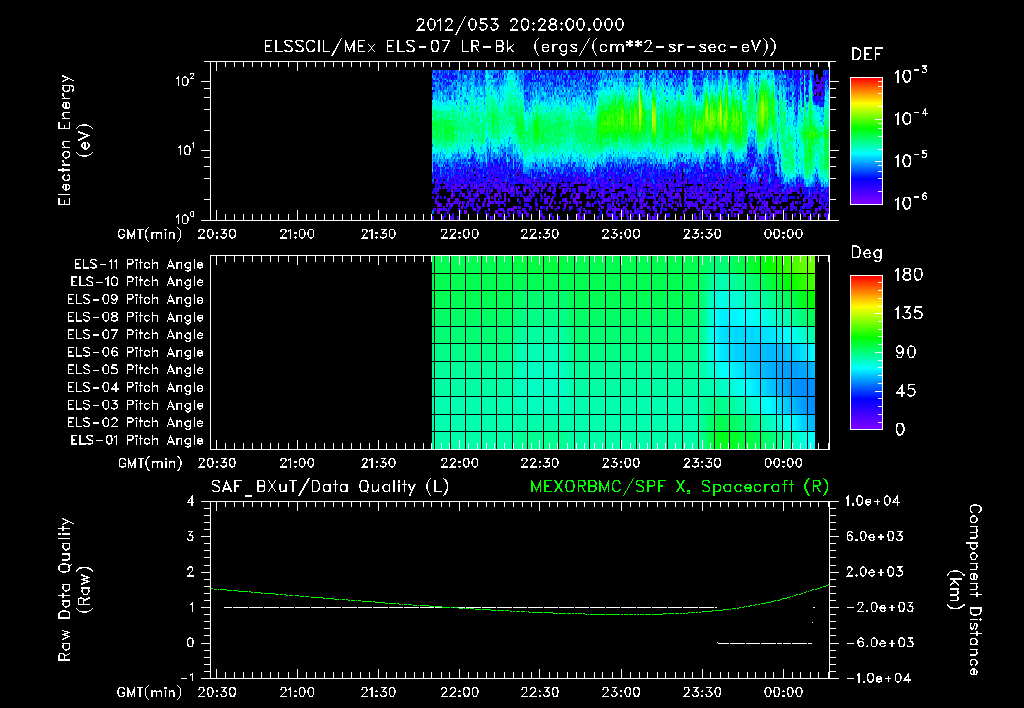The height and width of the screenshot is (708, 1024).
Task: Click the 10^2 electron energy tick label
Action: [185, 80]
